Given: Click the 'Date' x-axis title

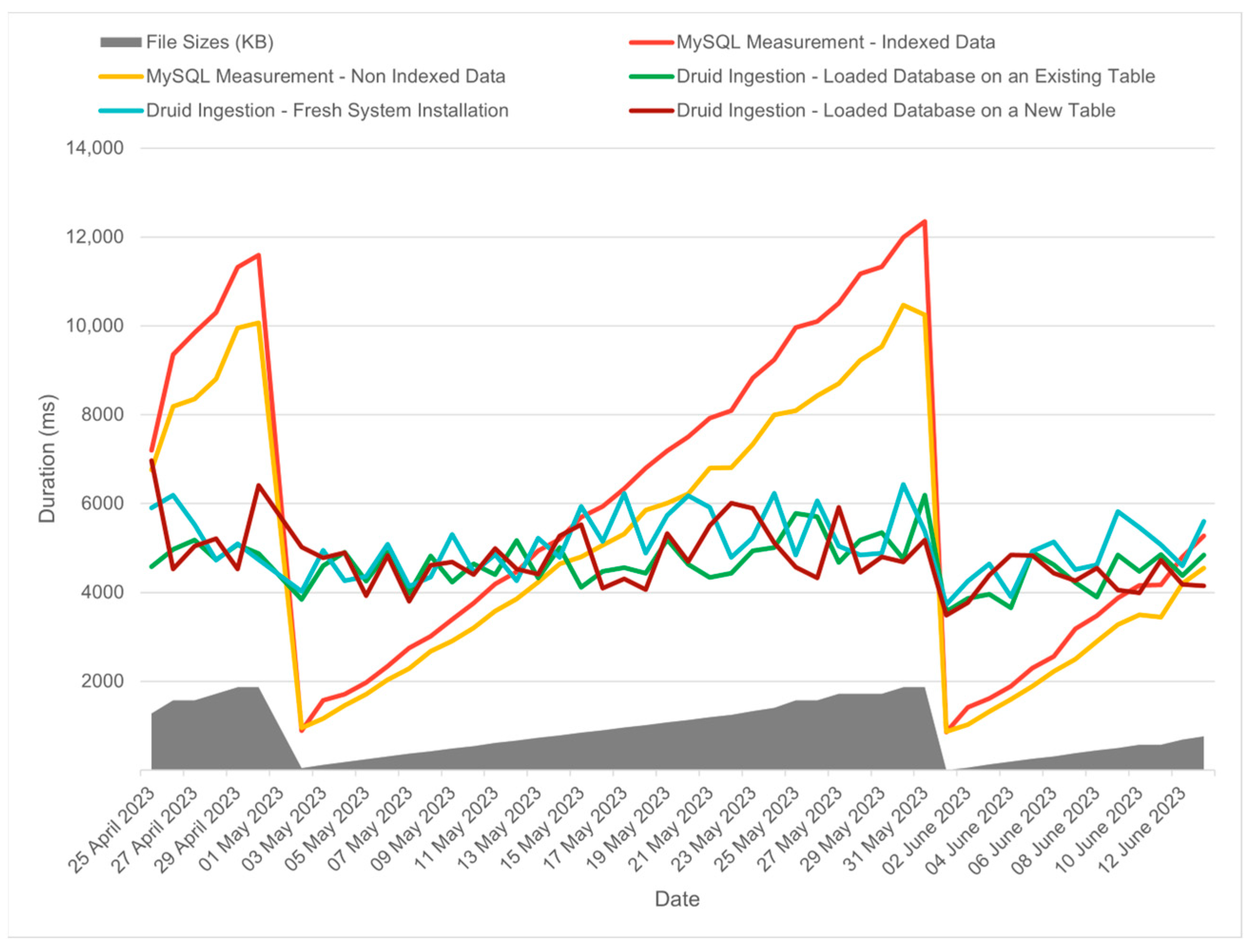Looking at the screenshot, I should 677,899.
